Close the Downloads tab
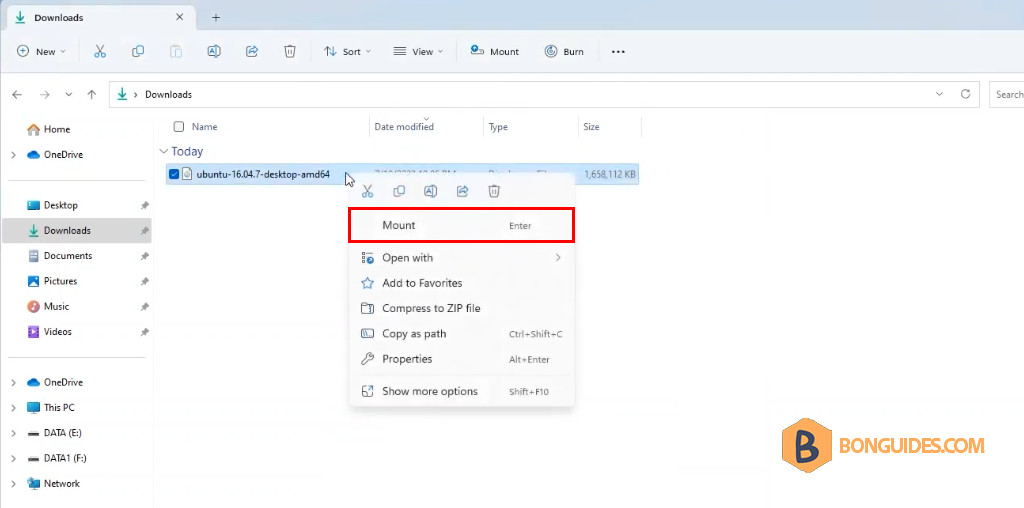Viewport: 1024px width, 508px height. tap(180, 18)
